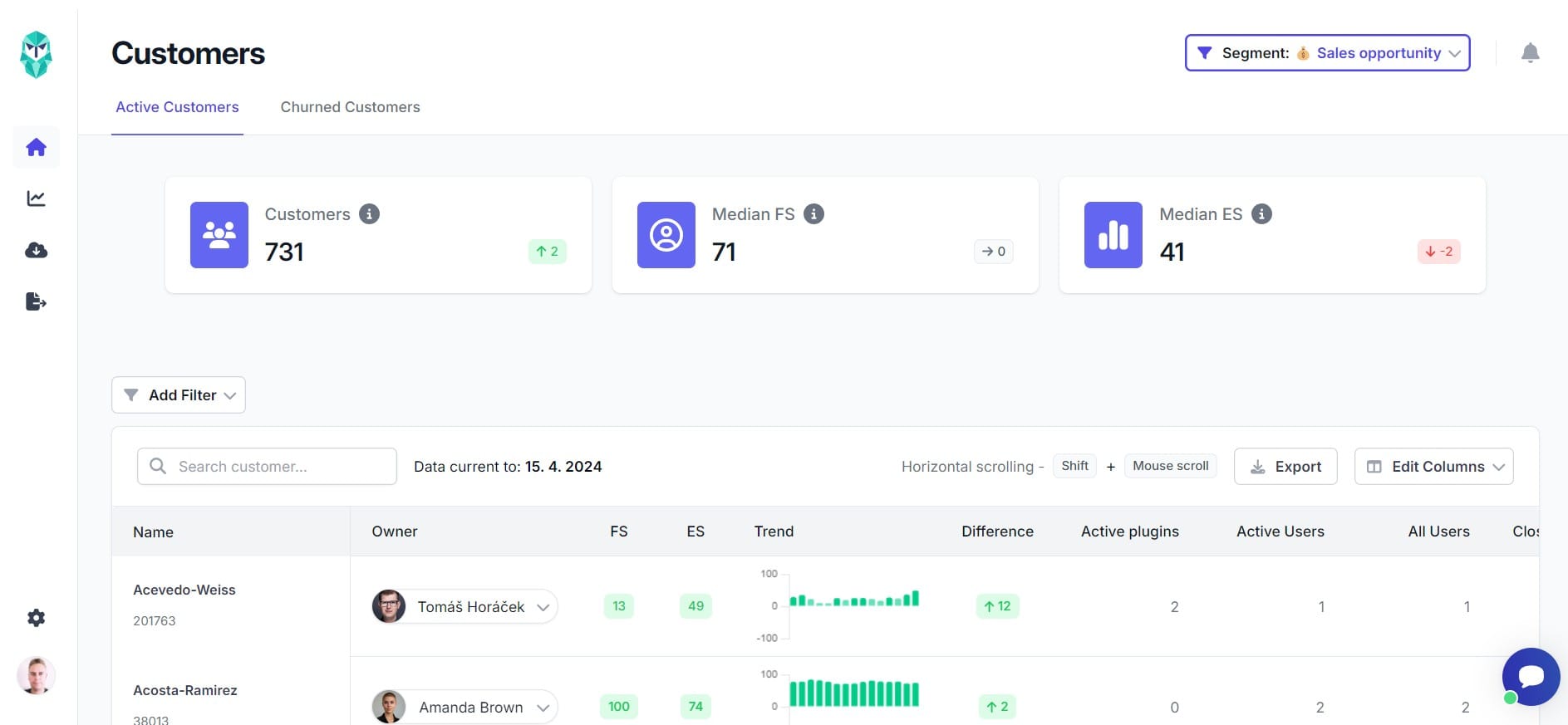Click the Median FS value 71

click(724, 252)
